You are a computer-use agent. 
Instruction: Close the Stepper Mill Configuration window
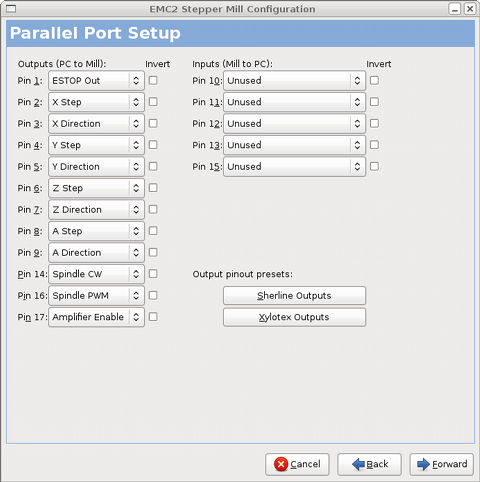(x=470, y=9)
